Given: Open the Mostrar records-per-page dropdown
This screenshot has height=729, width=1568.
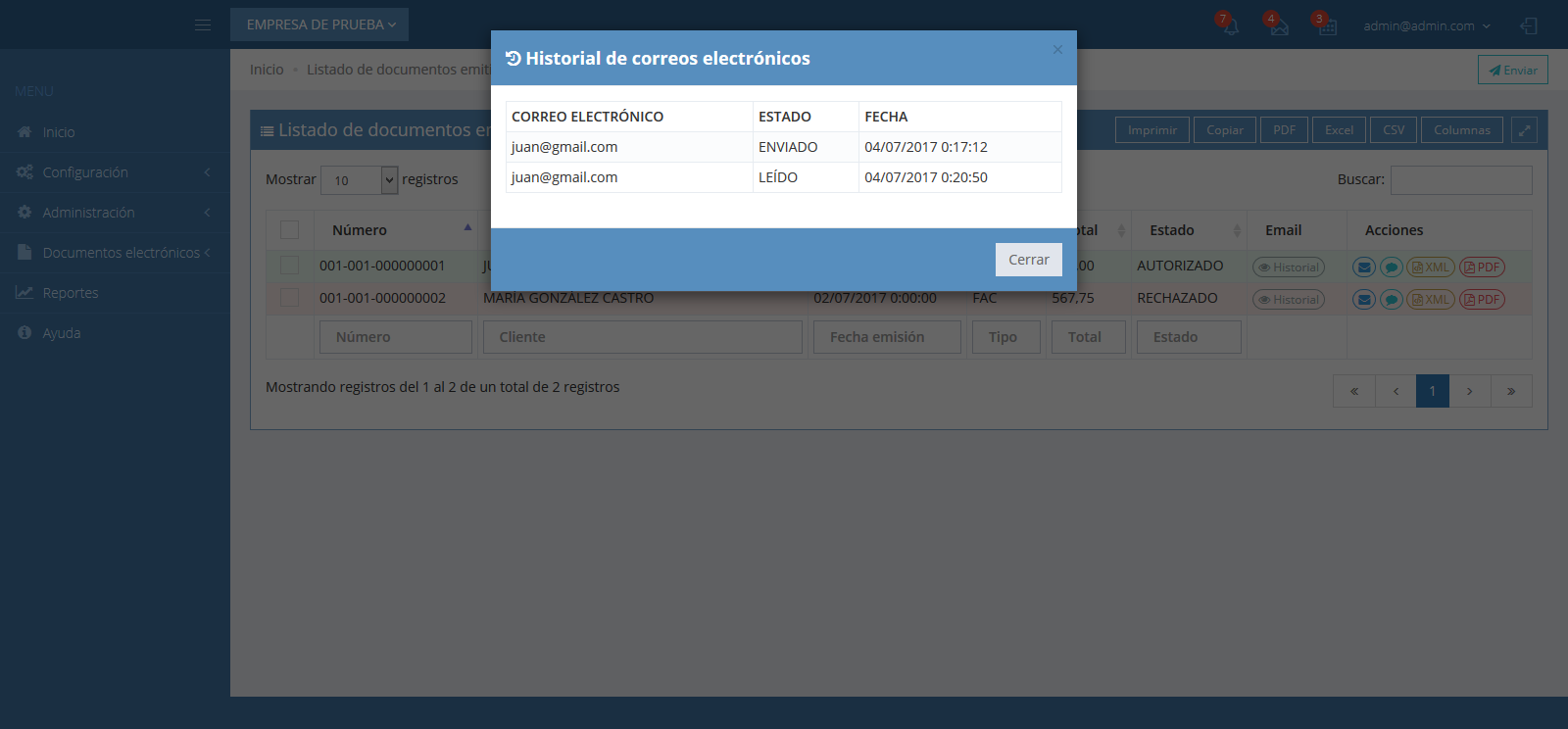Looking at the screenshot, I should tap(359, 180).
